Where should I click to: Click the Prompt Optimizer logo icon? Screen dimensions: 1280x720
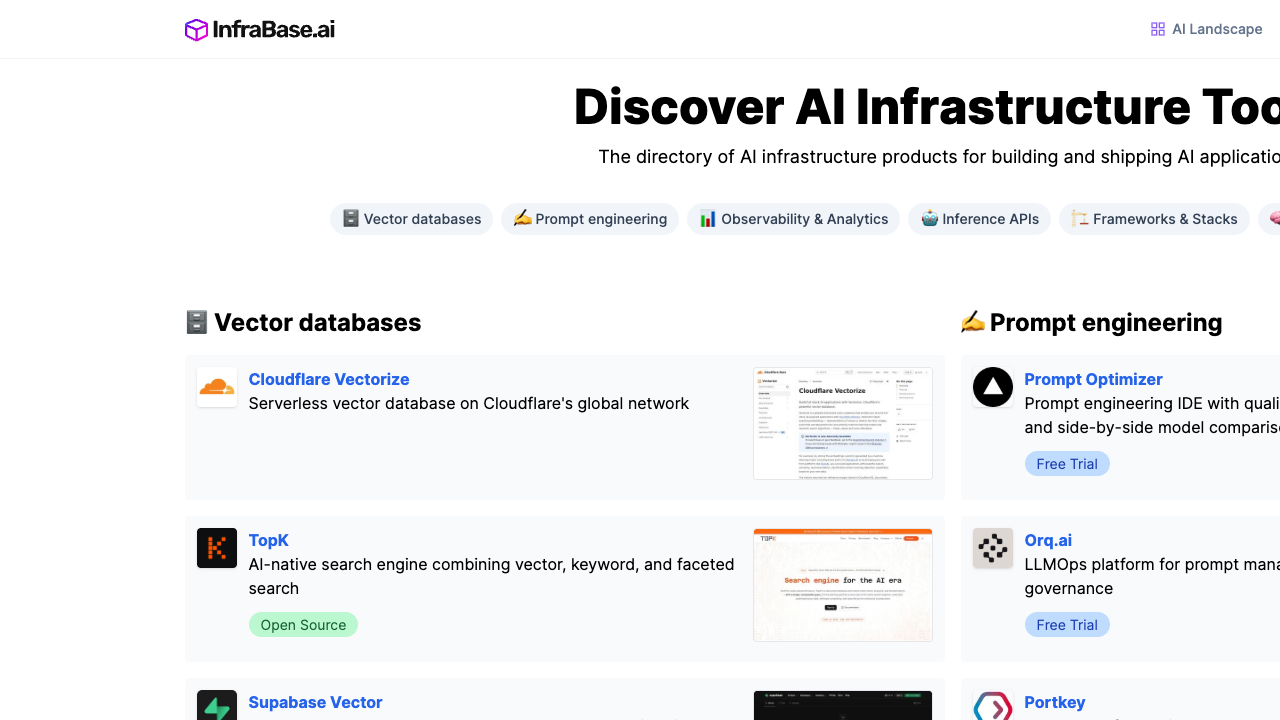[993, 387]
